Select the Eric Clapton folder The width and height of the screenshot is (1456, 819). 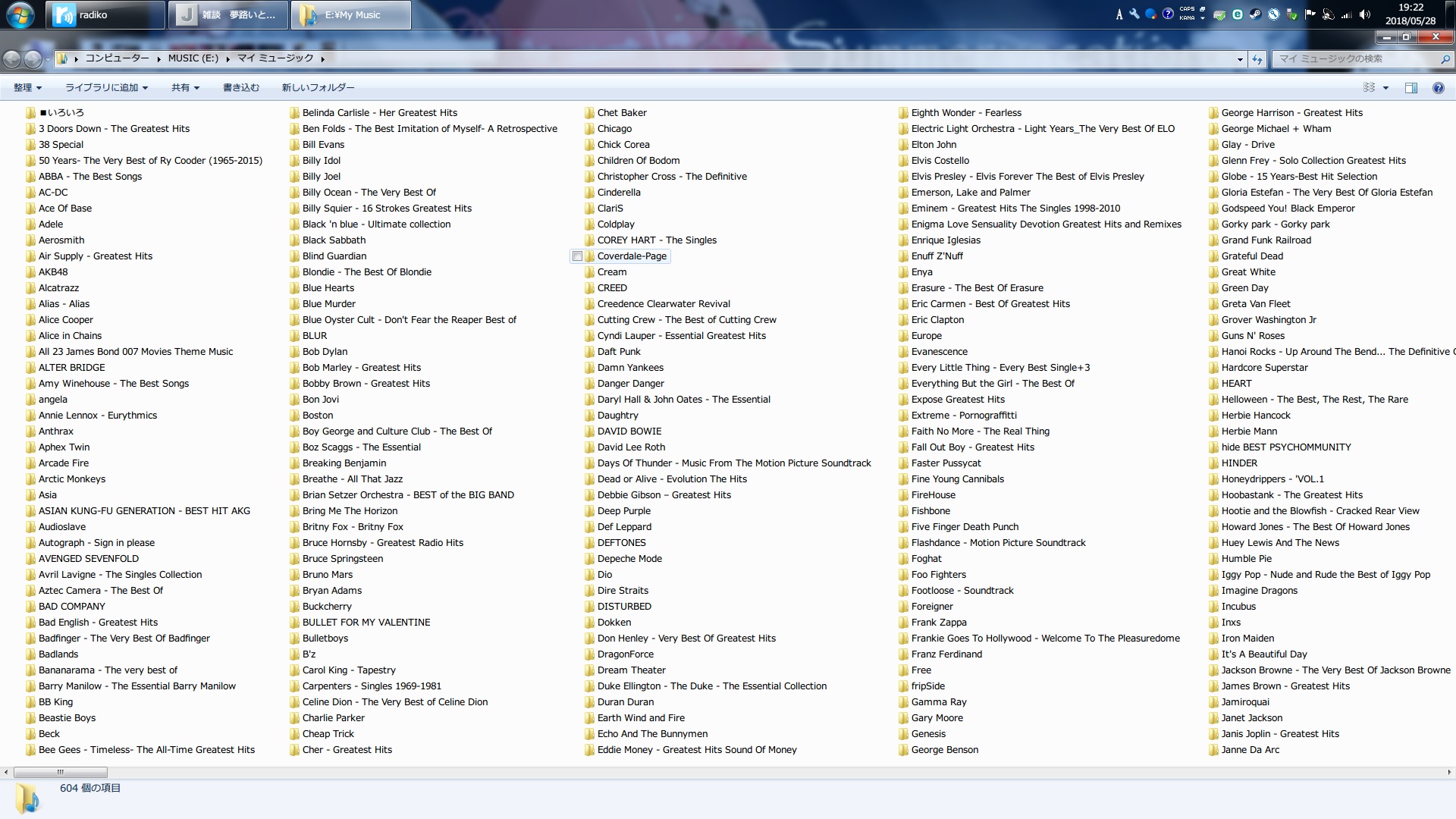pos(930,320)
